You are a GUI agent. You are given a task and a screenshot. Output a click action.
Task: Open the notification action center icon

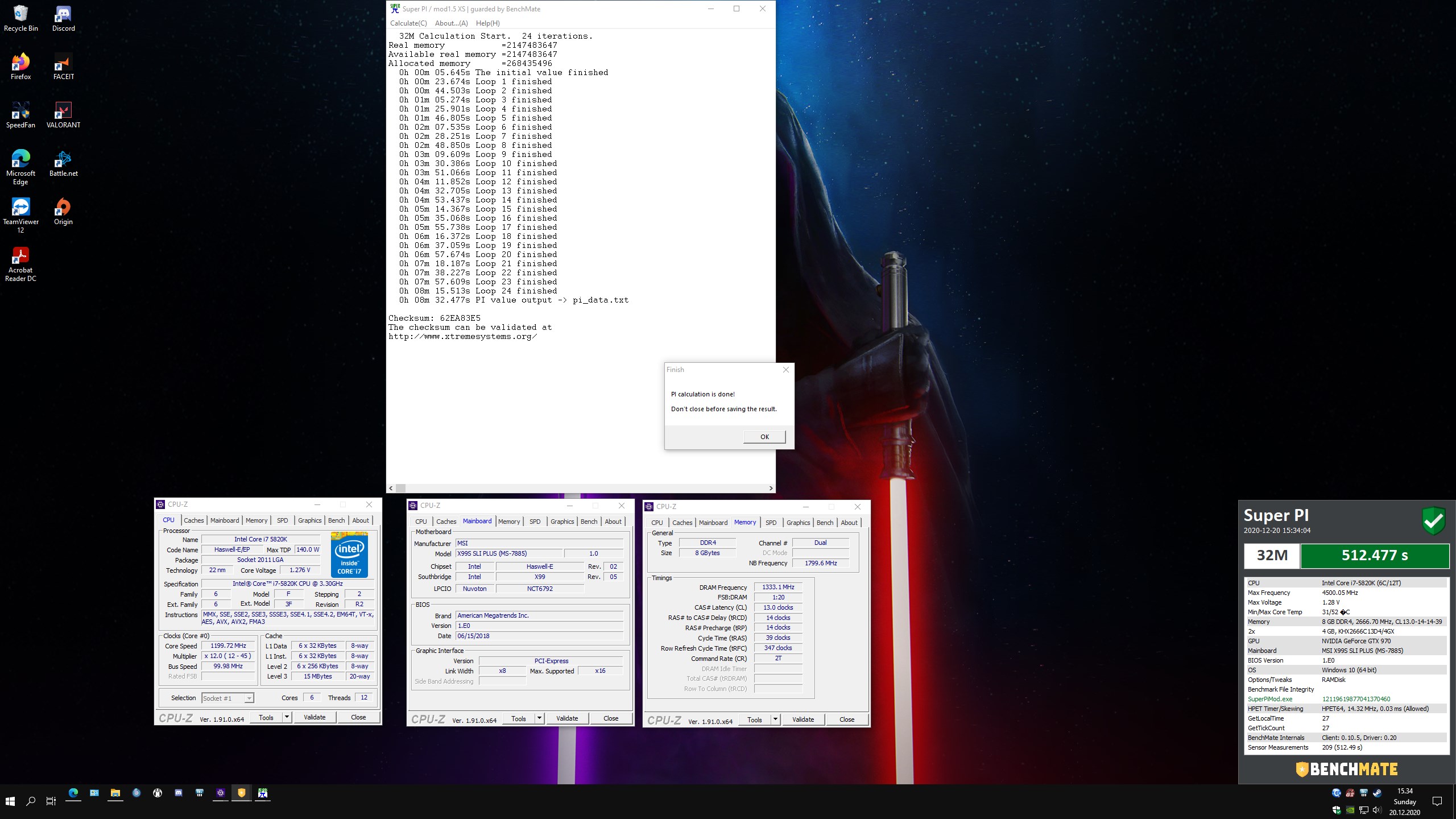pyautogui.click(x=1437, y=801)
